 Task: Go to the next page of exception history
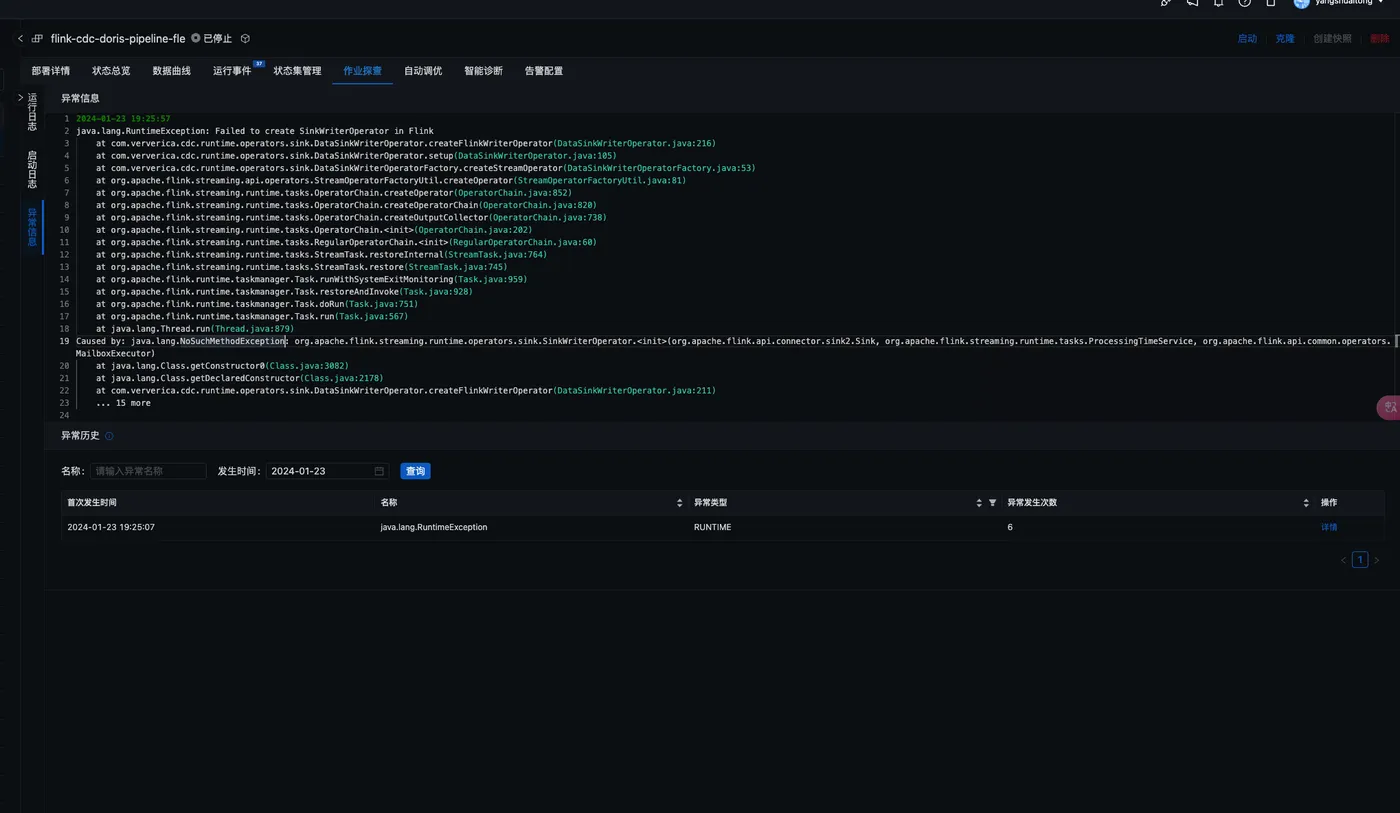click(1376, 560)
